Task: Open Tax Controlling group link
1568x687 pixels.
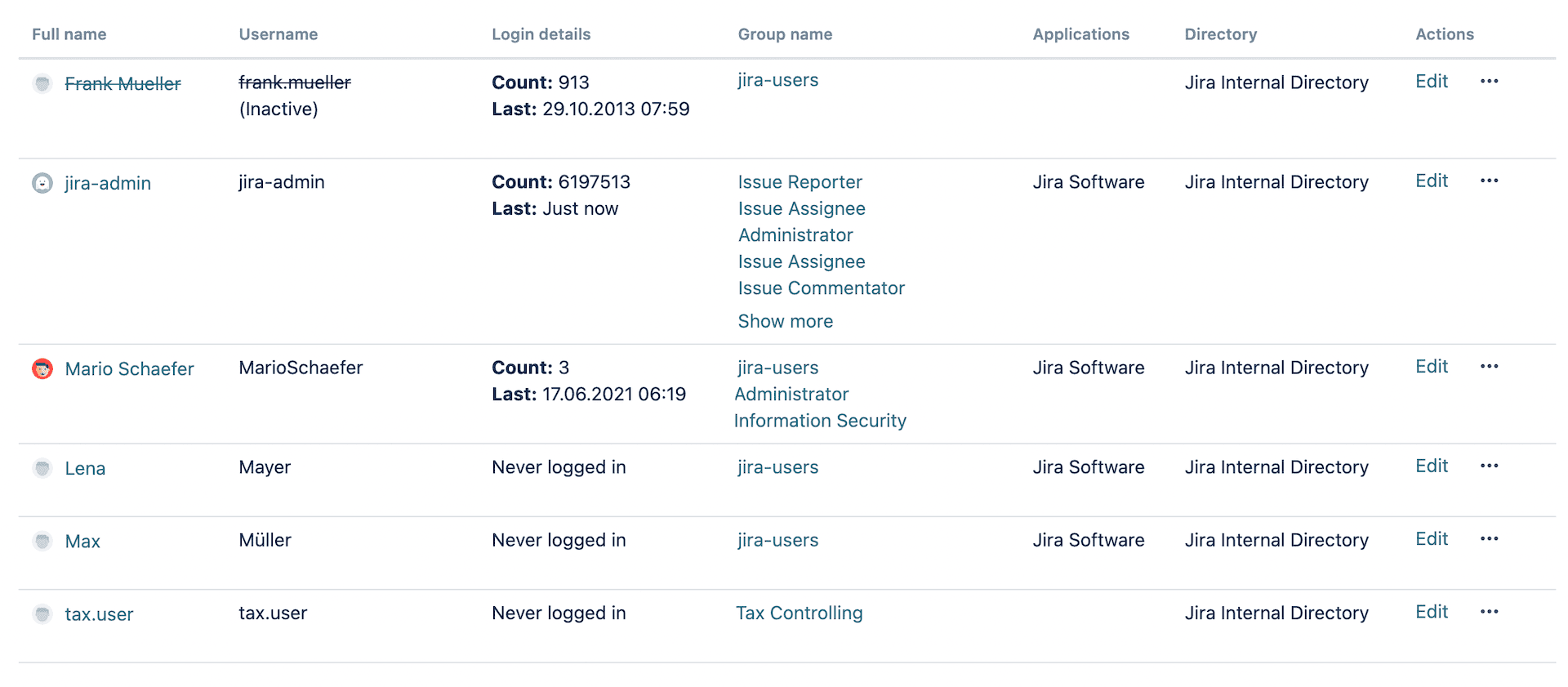Action: click(799, 613)
